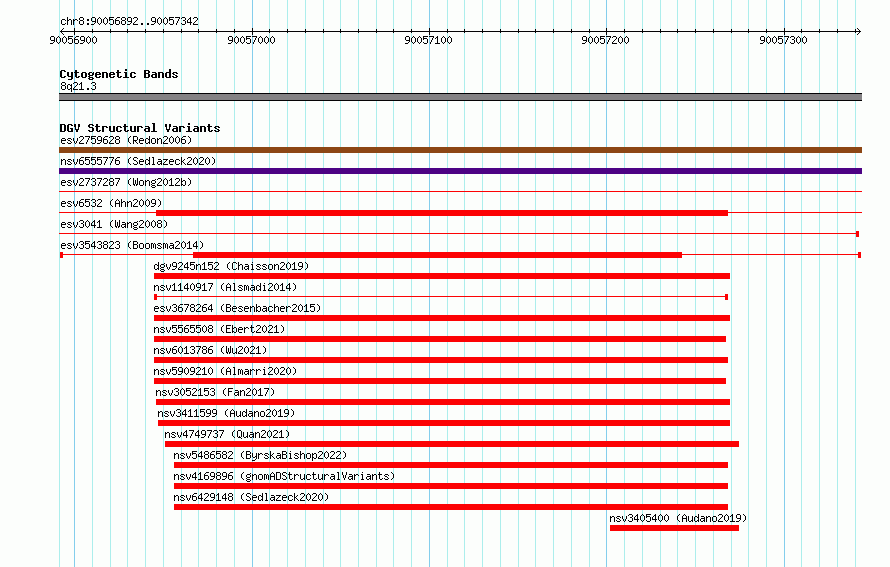Open variant label esv3678264 (Besenbacher2015)
The width and height of the screenshot is (890, 567).
click(237, 308)
